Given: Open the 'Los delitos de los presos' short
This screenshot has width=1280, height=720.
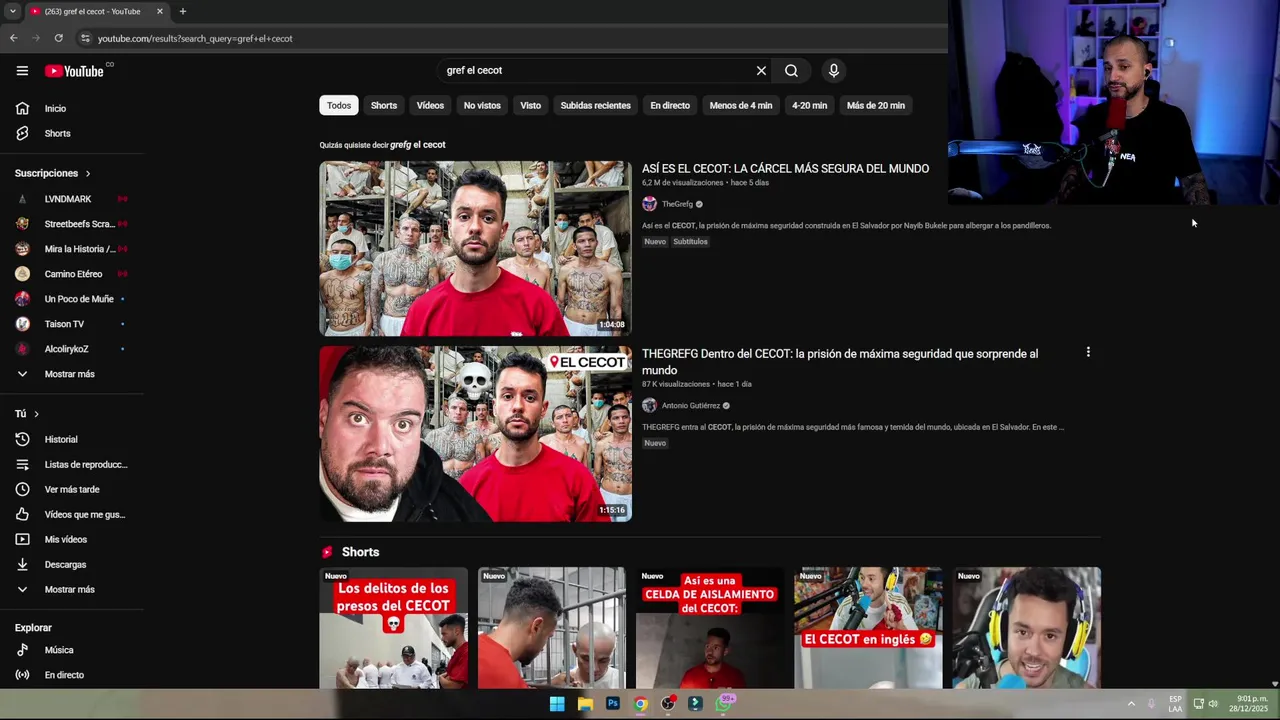Looking at the screenshot, I should pyautogui.click(x=393, y=628).
